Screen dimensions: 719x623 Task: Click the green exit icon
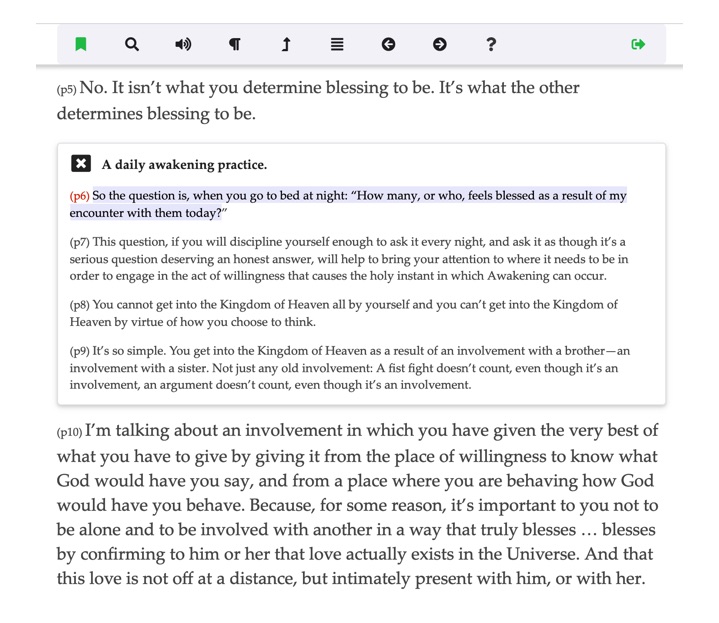coord(638,44)
